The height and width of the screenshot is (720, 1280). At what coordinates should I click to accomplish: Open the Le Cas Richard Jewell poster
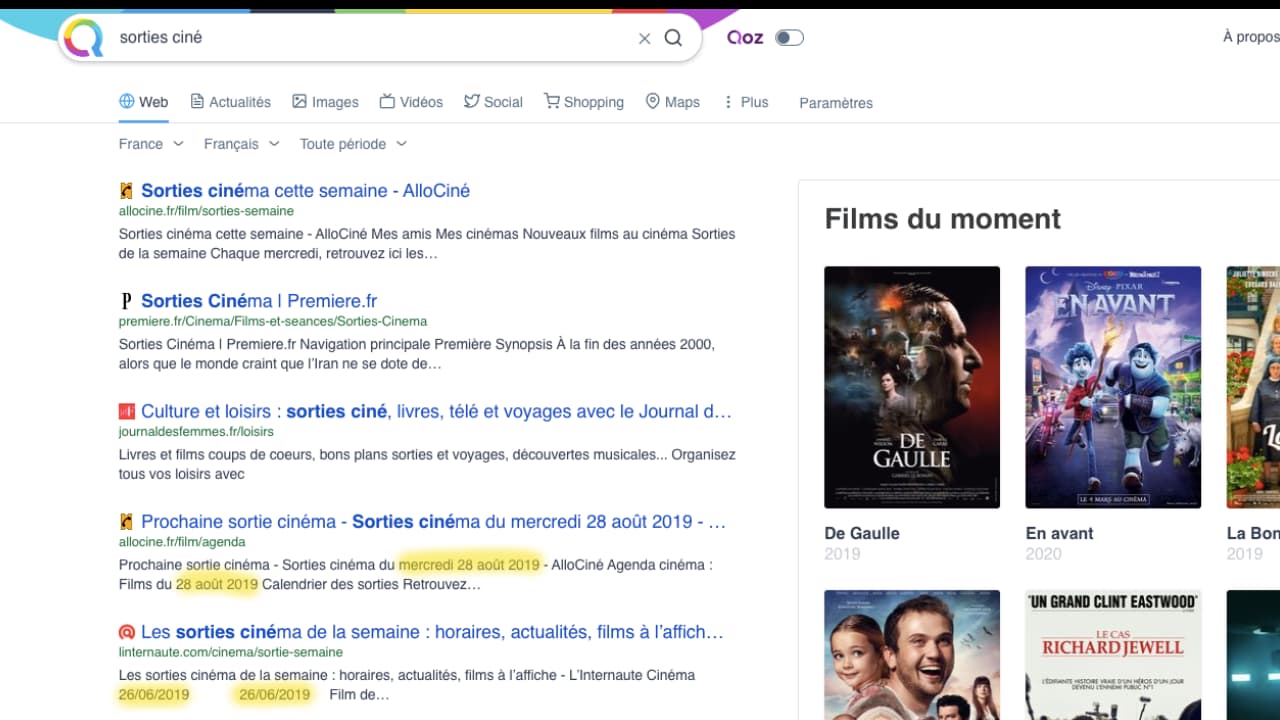1113,655
